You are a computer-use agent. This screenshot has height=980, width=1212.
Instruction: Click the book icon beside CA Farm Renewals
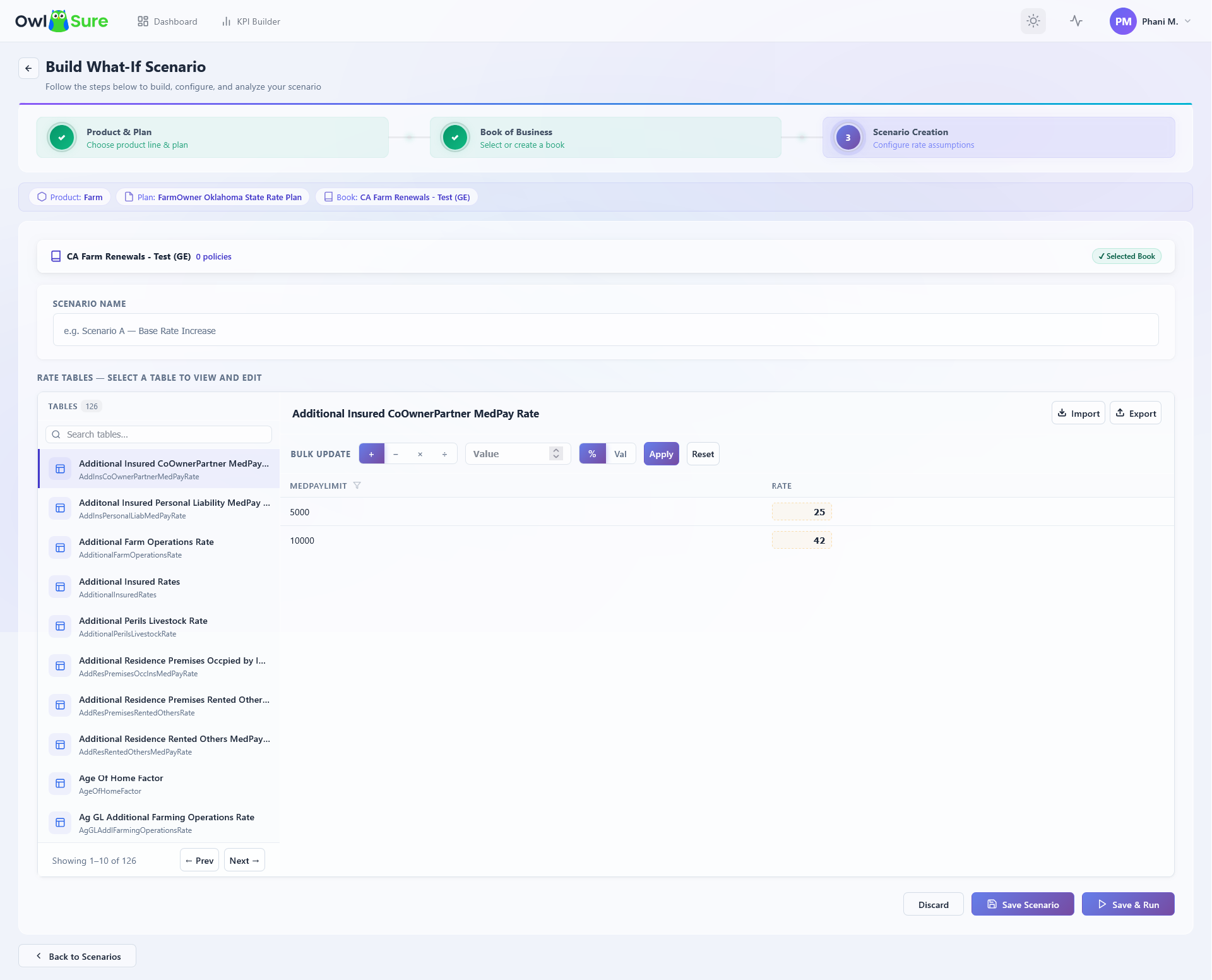tap(56, 256)
